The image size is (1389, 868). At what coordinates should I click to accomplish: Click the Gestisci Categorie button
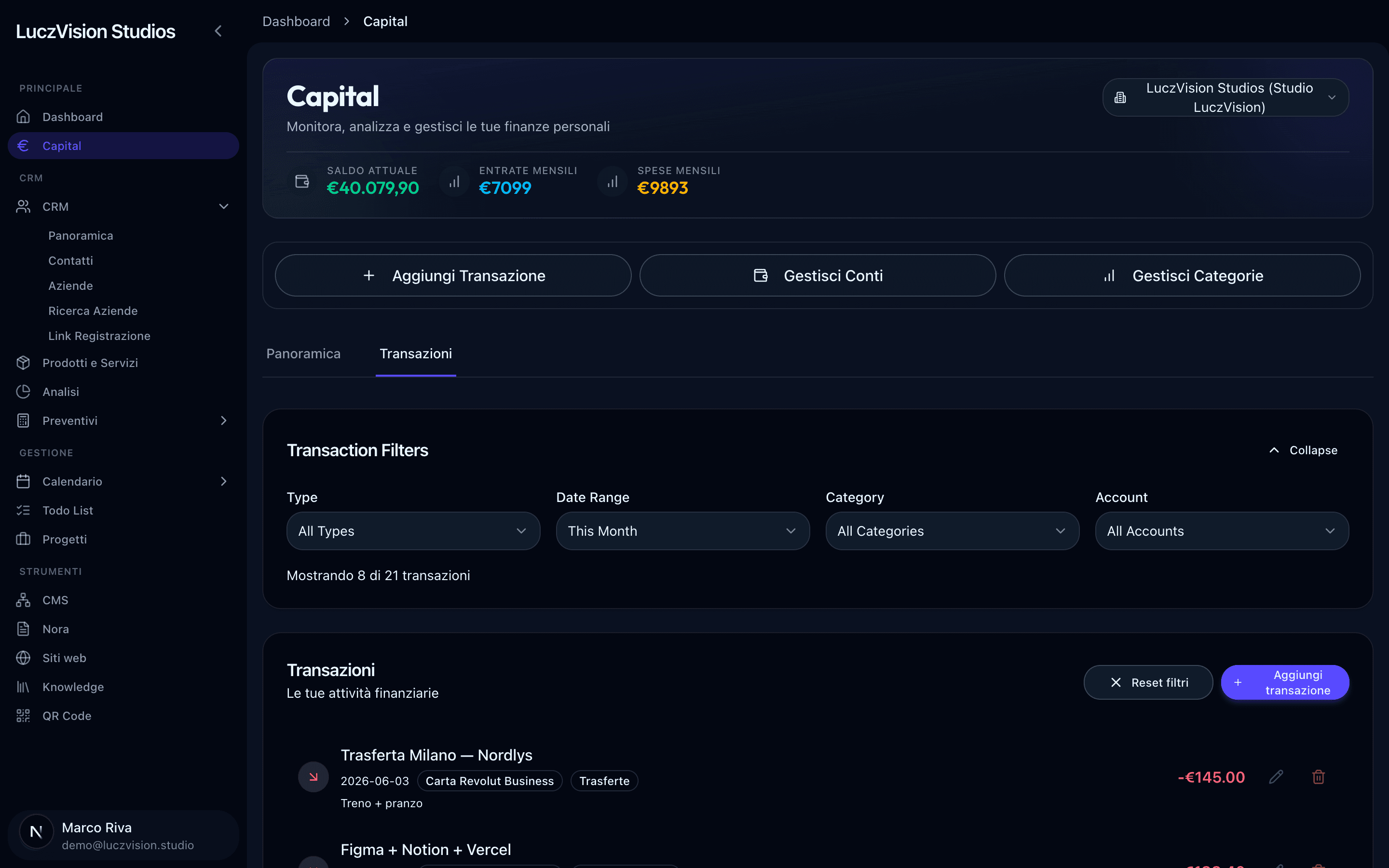pyautogui.click(x=1182, y=275)
